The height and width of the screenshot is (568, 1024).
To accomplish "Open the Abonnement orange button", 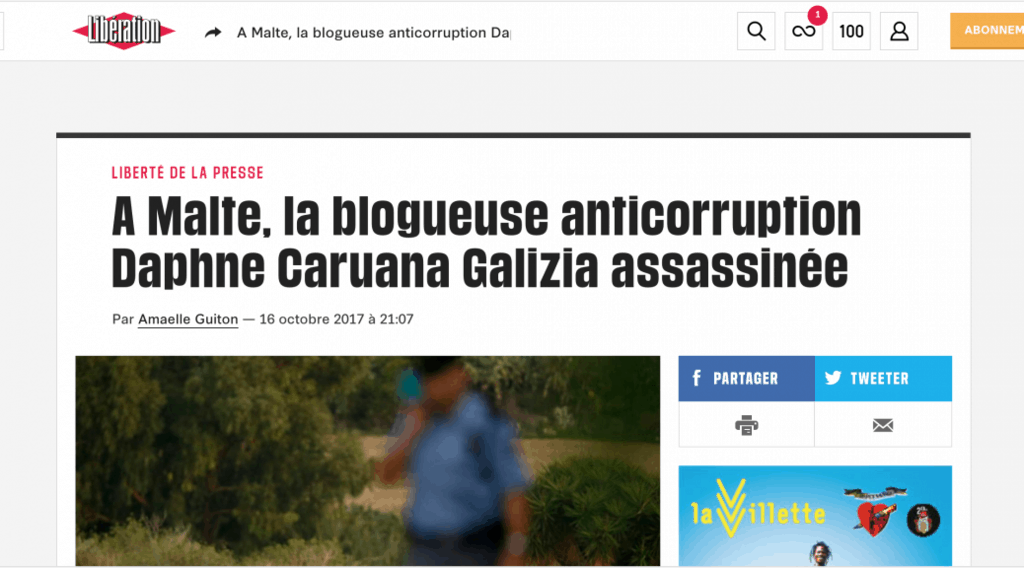I will 987,31.
